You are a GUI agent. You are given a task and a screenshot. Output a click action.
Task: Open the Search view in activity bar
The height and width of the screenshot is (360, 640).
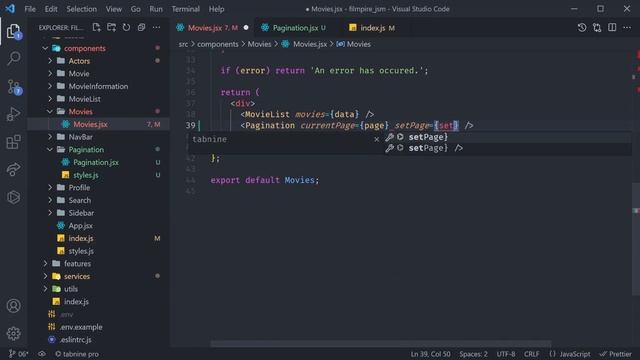(x=13, y=58)
